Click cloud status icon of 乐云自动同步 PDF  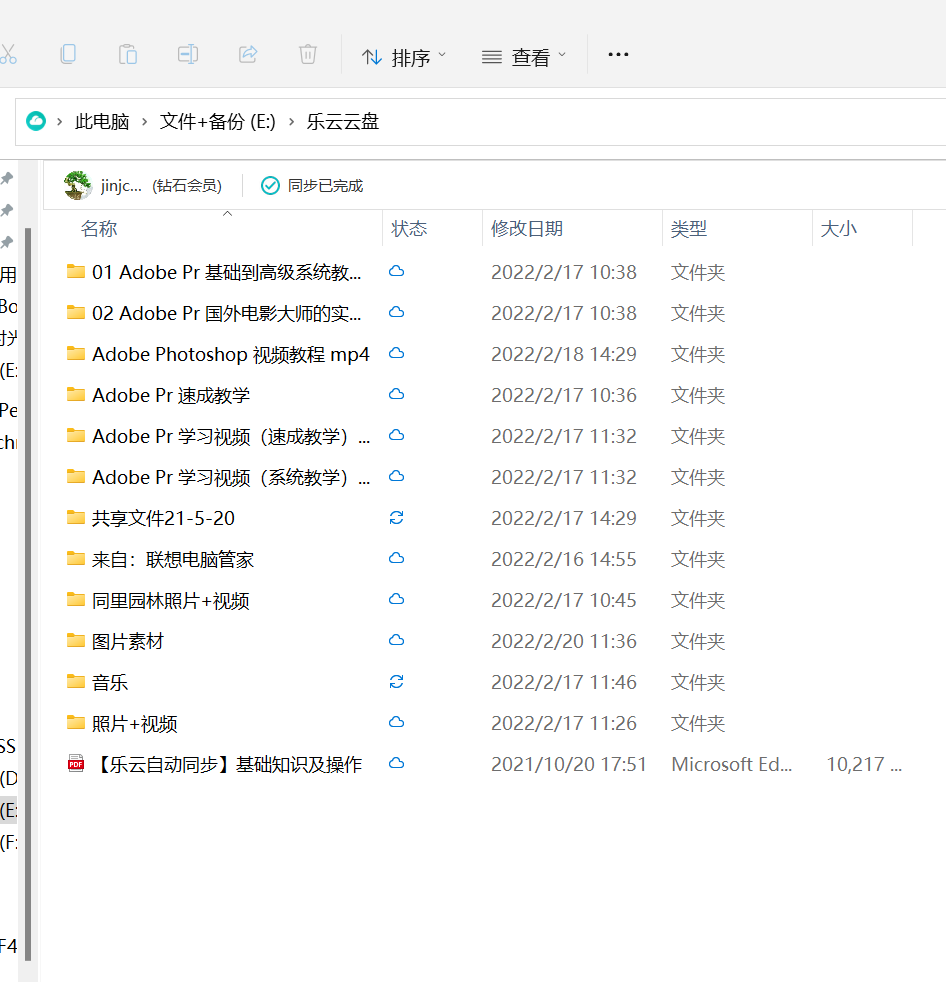coord(397,763)
